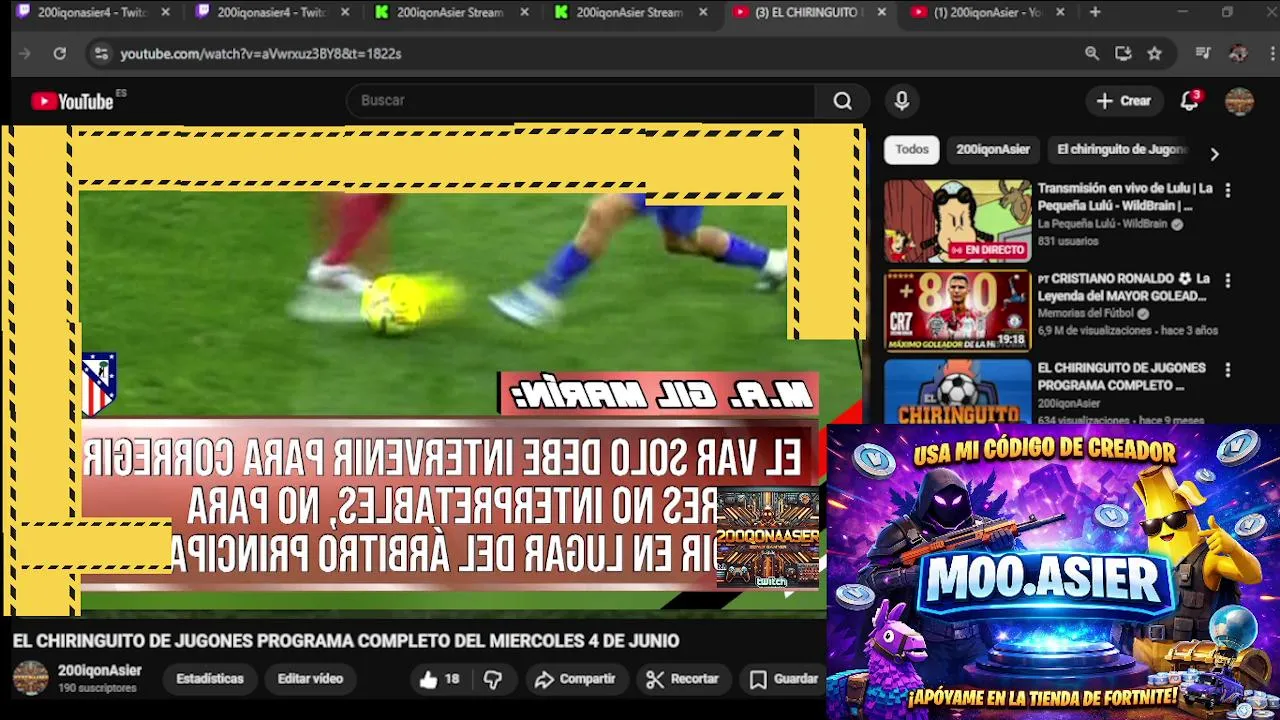Screen dimensions: 1280x720
Task: Click the install/cast icon in address bar
Action: pyautogui.click(x=1124, y=54)
